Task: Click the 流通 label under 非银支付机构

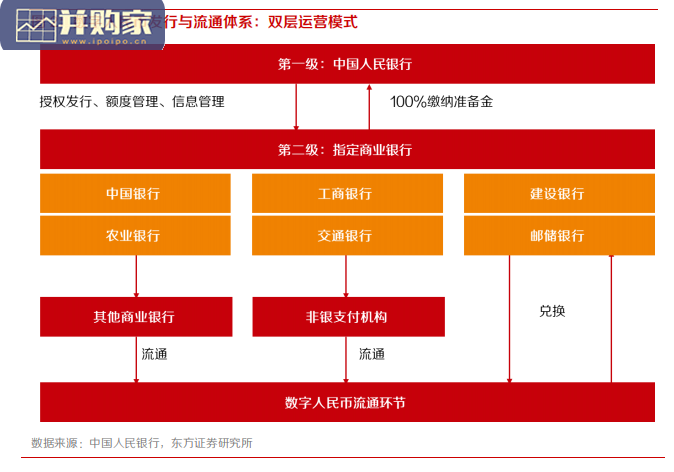Action: coord(372,354)
